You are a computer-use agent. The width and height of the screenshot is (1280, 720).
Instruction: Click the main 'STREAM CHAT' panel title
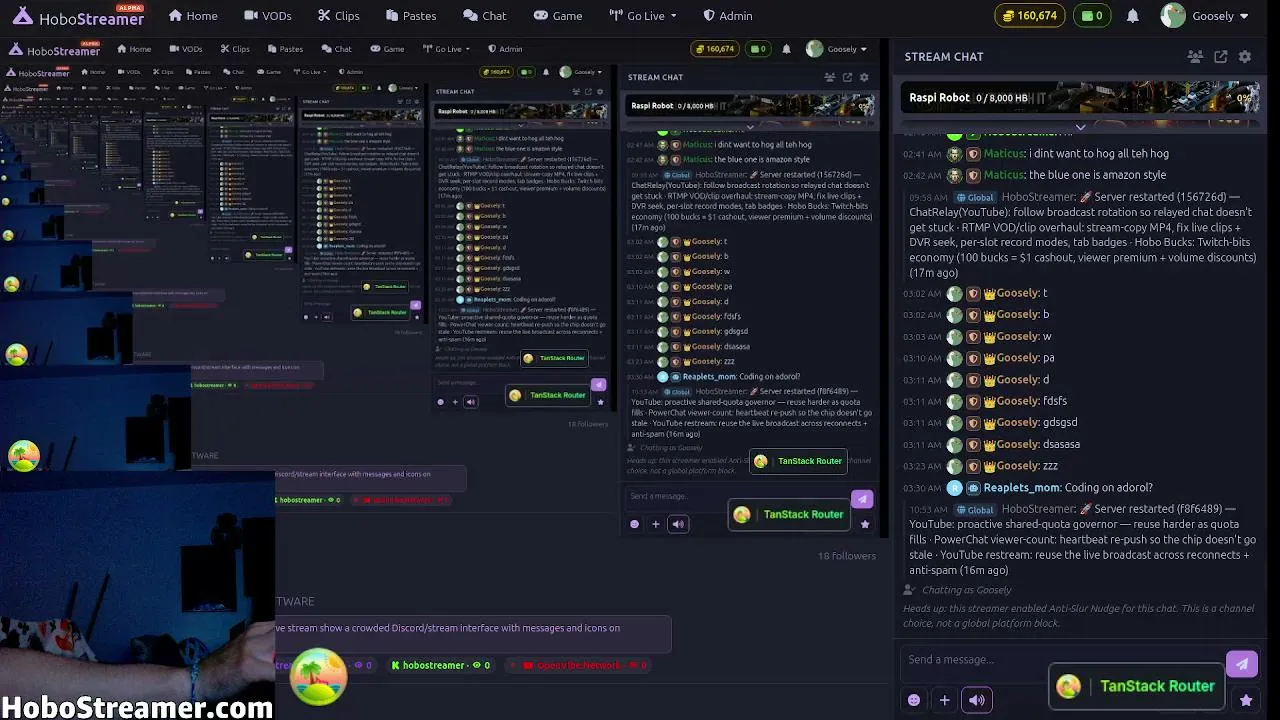click(x=944, y=57)
